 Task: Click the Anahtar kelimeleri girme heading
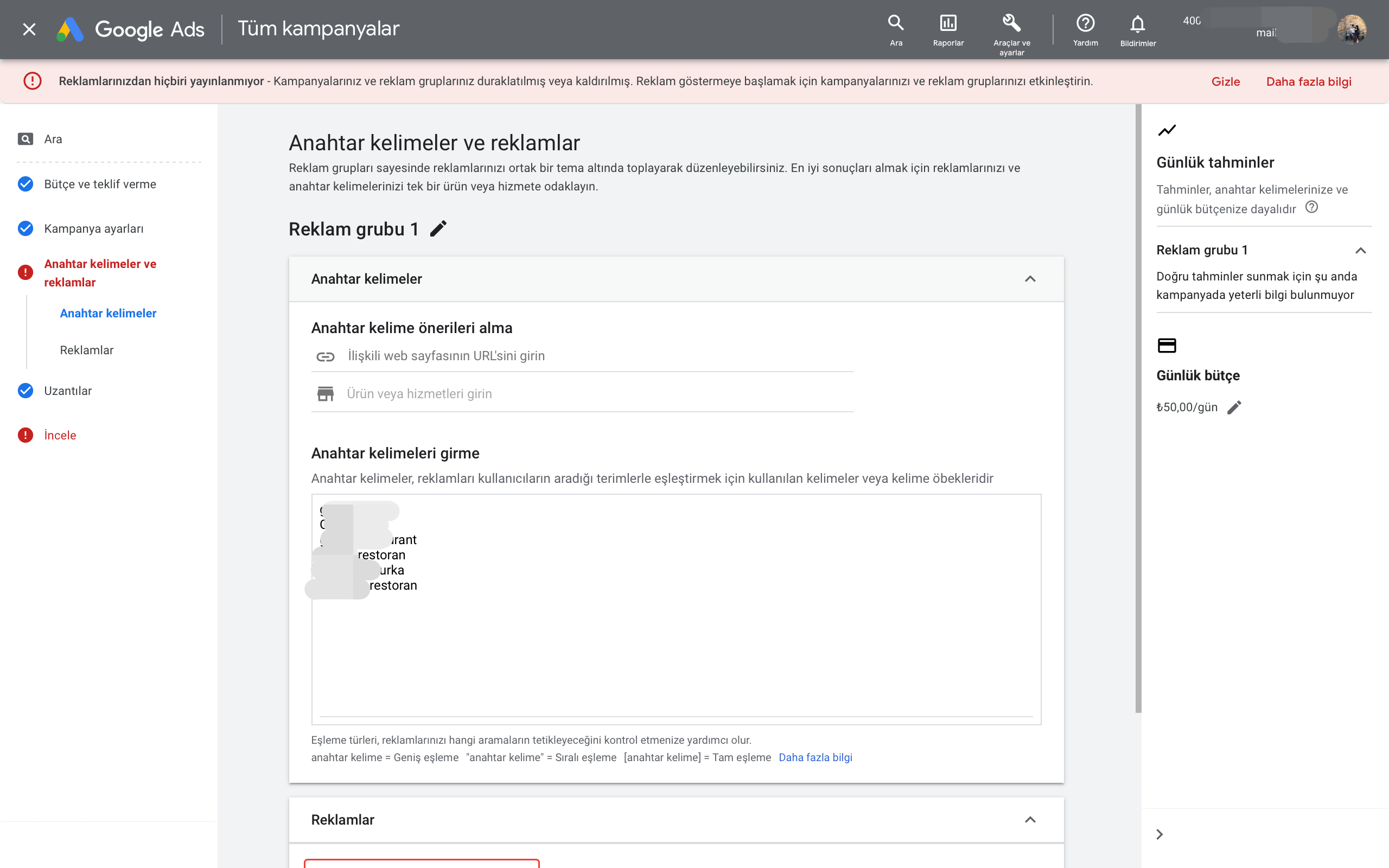click(x=395, y=453)
